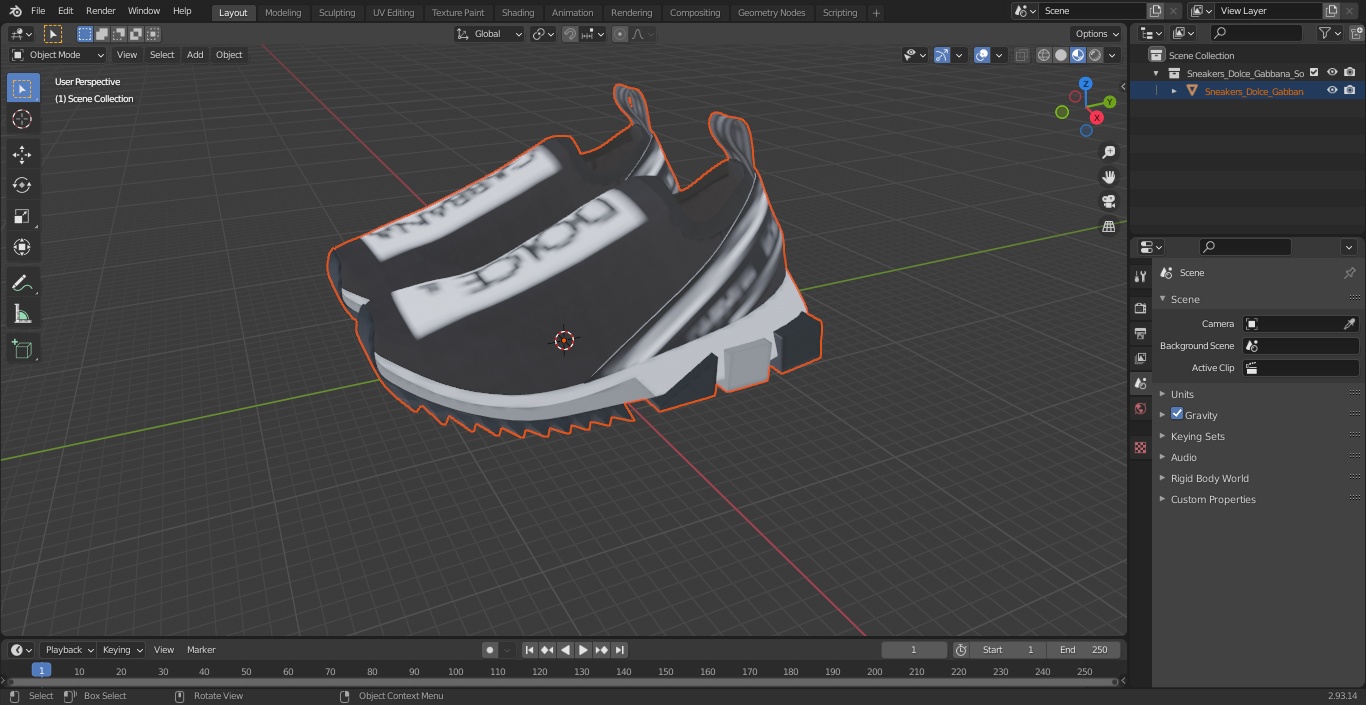Jump to the timeline start frame
This screenshot has height=705, width=1366.
pyautogui.click(x=530, y=650)
